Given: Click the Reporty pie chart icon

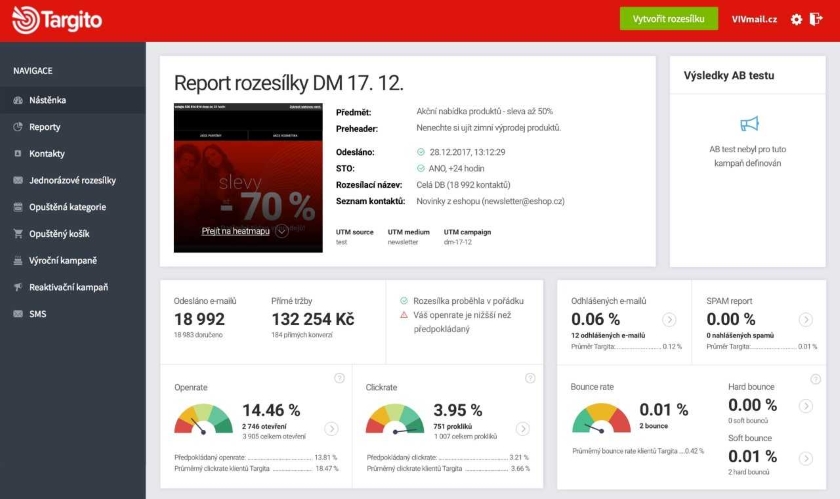Looking at the screenshot, I should [18, 127].
